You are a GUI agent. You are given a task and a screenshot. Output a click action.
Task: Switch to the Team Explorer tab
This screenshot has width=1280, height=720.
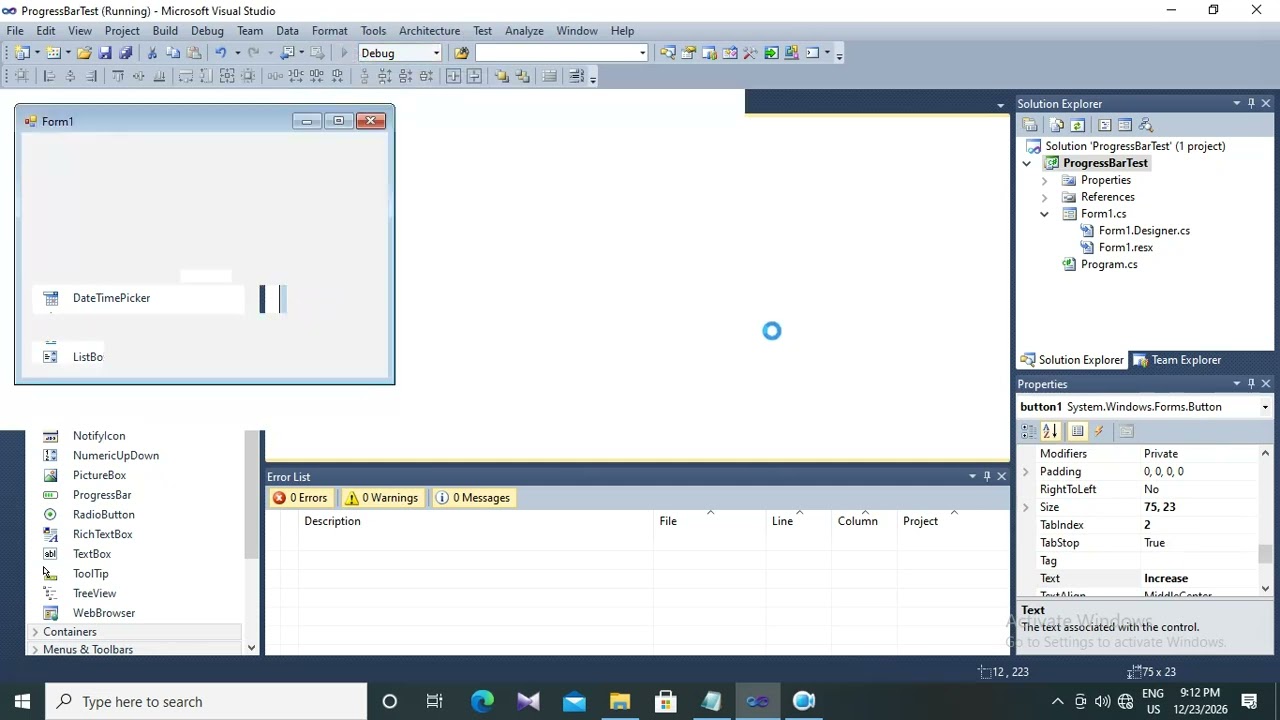click(x=1177, y=360)
